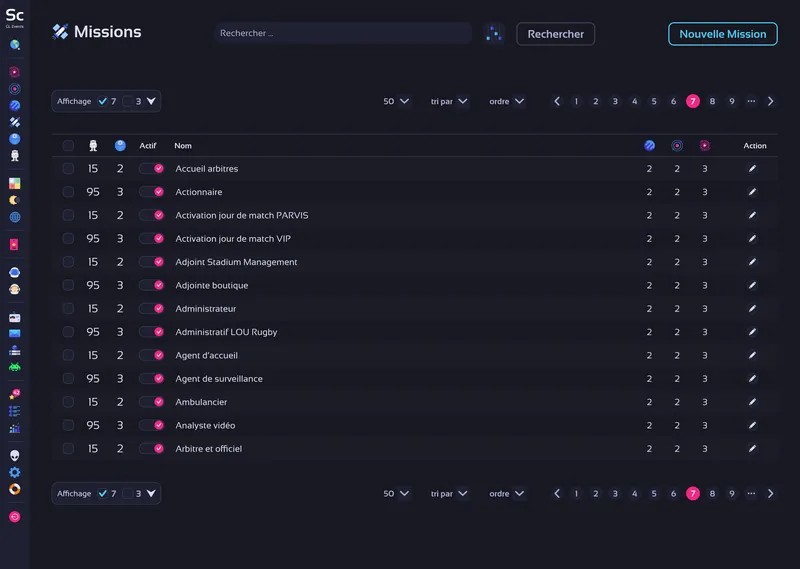
Task: Click the settings gear icon in sidebar
Action: click(15, 472)
